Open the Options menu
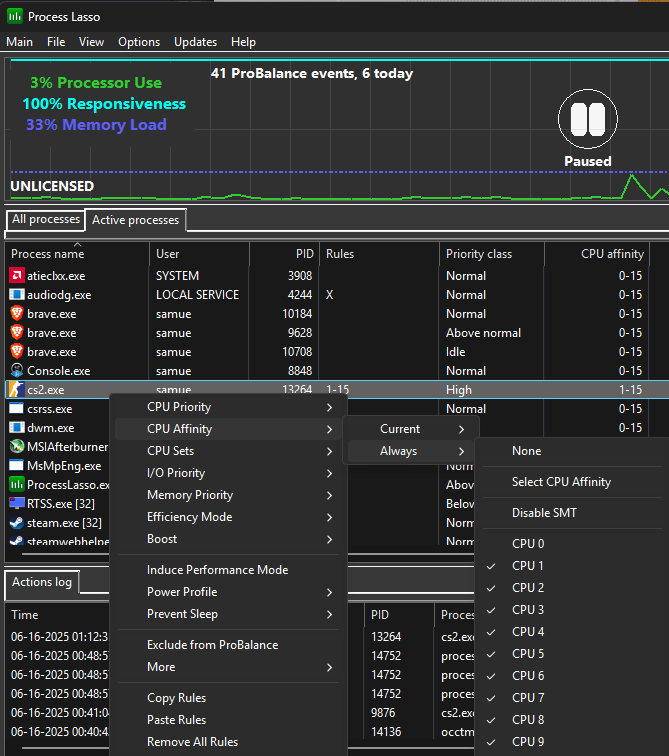The image size is (669, 756). click(x=139, y=42)
